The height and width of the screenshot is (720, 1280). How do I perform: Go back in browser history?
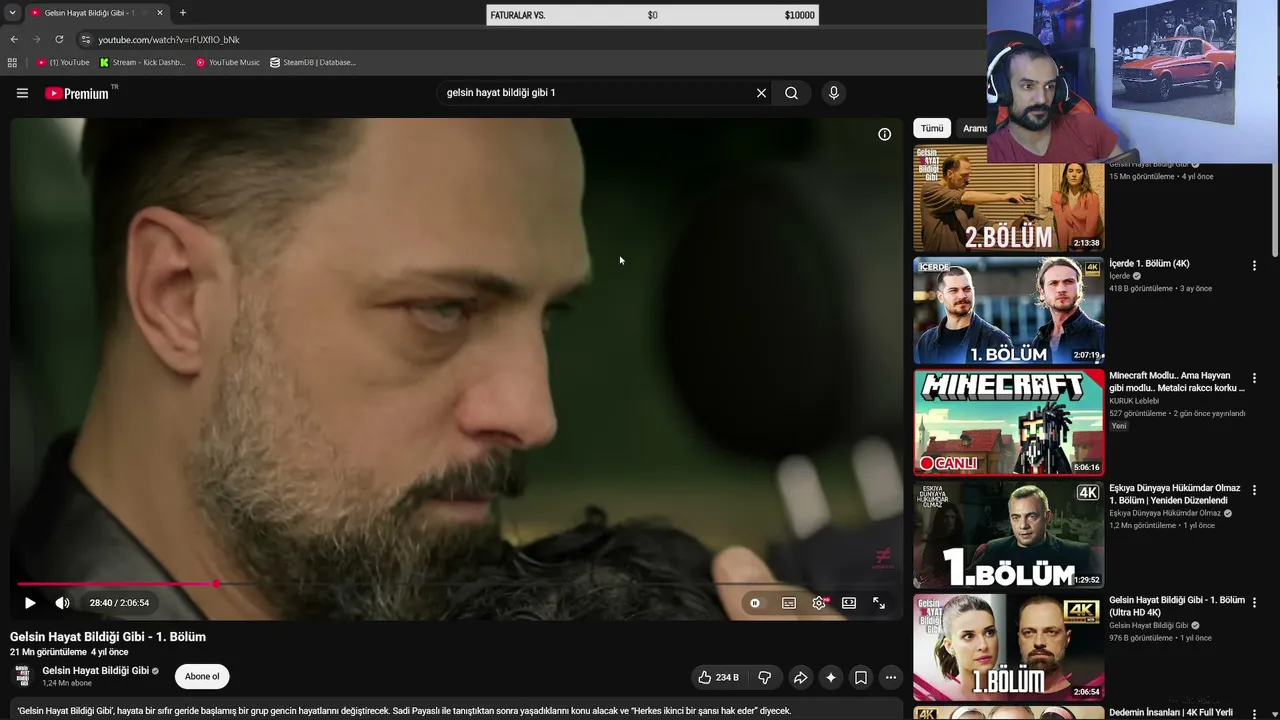pyautogui.click(x=14, y=40)
